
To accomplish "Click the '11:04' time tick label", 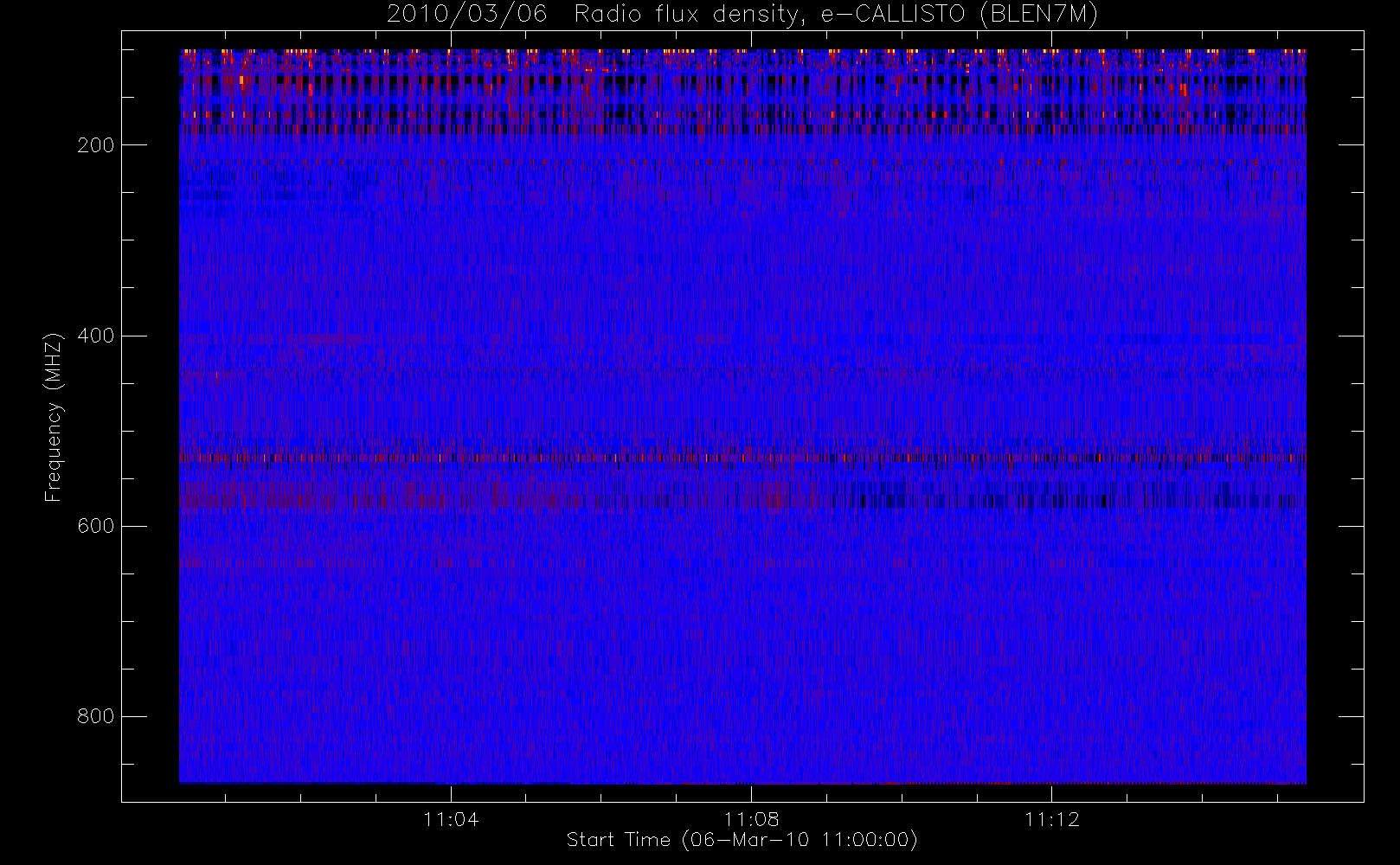I will click(451, 819).
